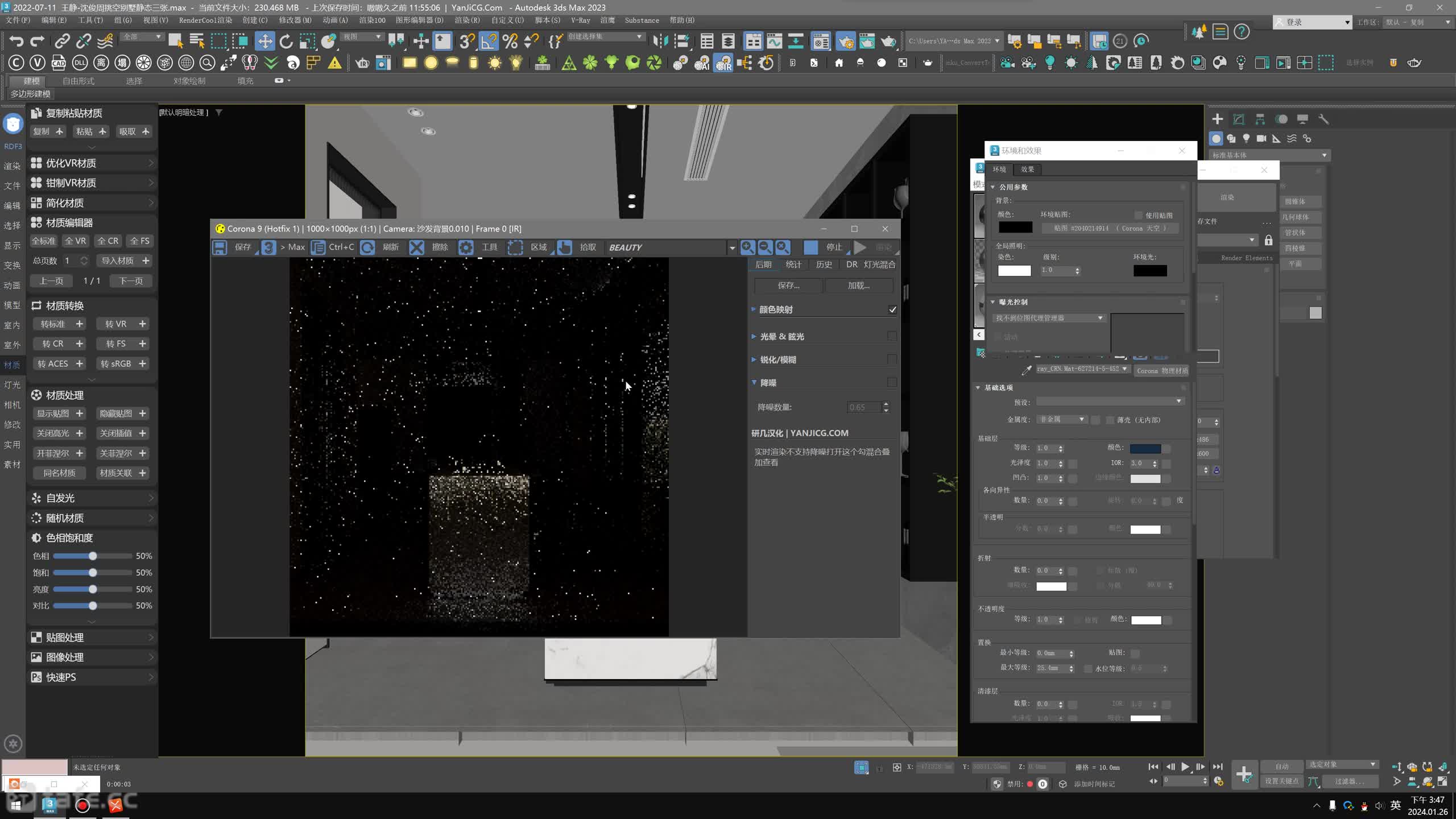Click the 降噪数量 value field
The height and width of the screenshot is (819, 1456).
(x=864, y=407)
